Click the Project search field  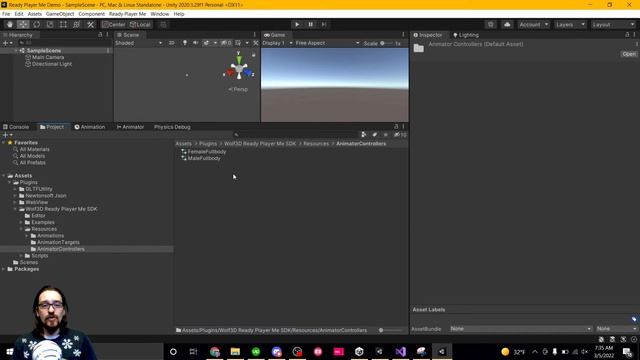pyautogui.click(x=296, y=135)
